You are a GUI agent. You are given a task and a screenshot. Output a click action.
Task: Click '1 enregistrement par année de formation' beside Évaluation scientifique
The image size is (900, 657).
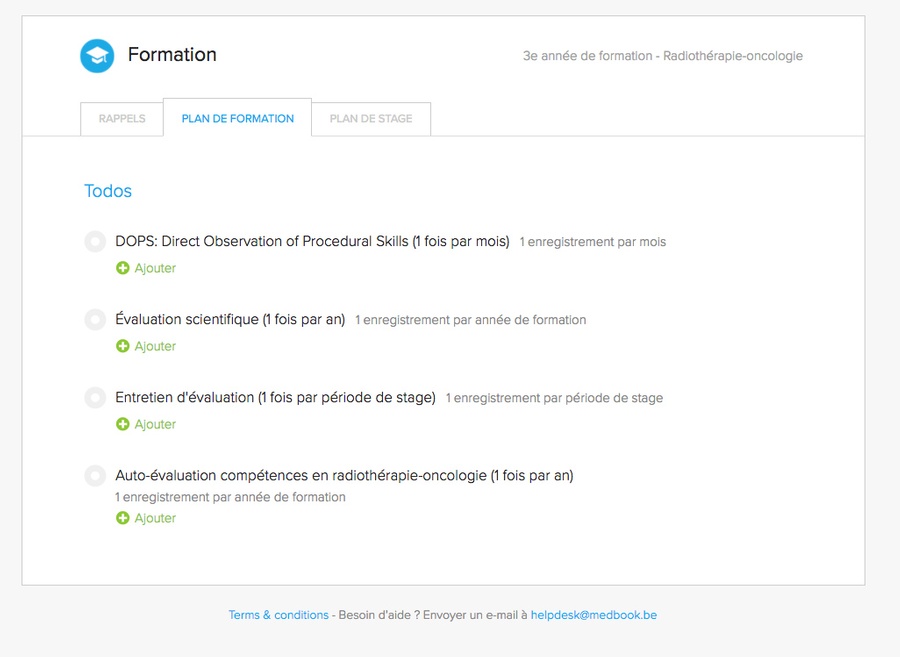pos(471,320)
